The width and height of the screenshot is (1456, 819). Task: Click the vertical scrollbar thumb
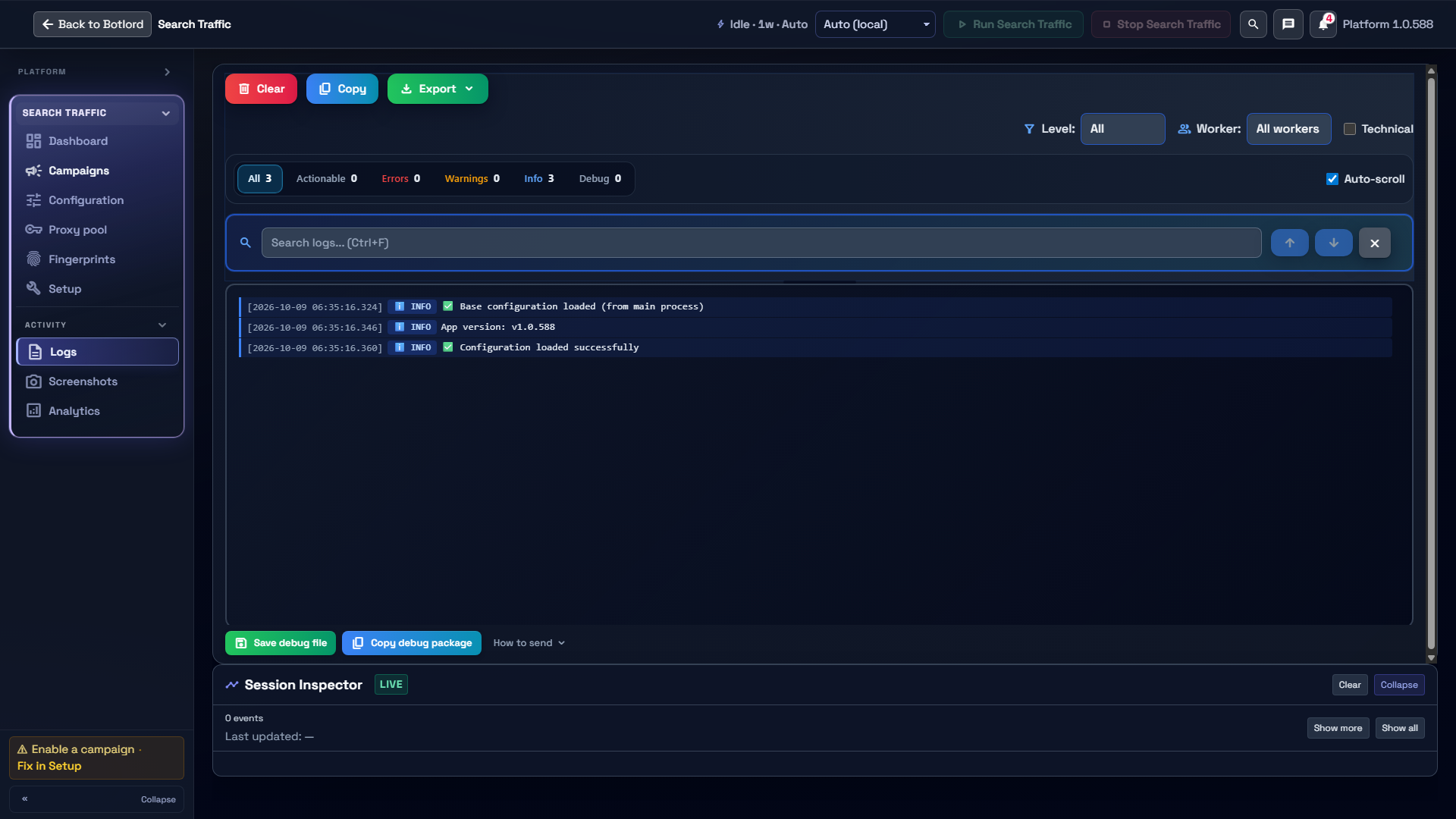(x=1431, y=364)
